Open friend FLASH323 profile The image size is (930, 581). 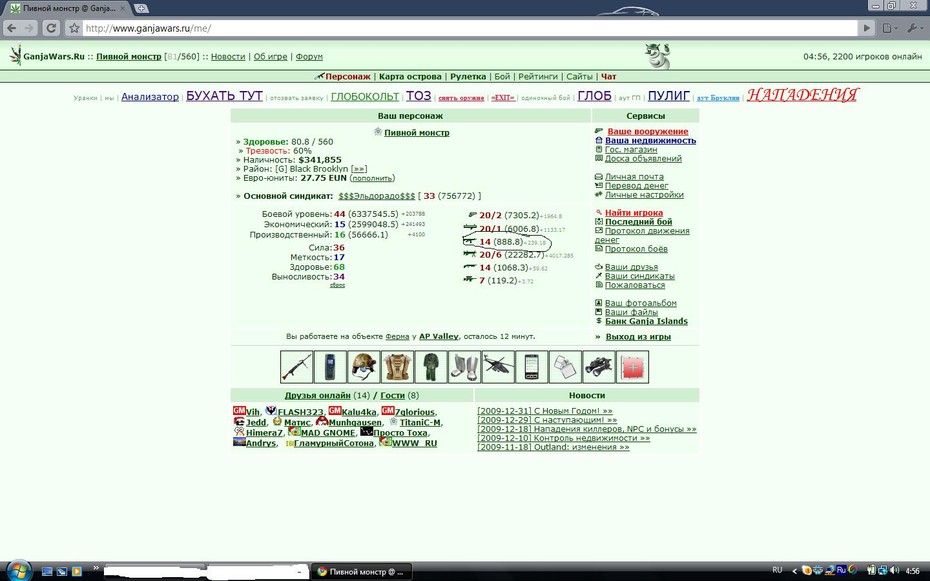pos(300,412)
